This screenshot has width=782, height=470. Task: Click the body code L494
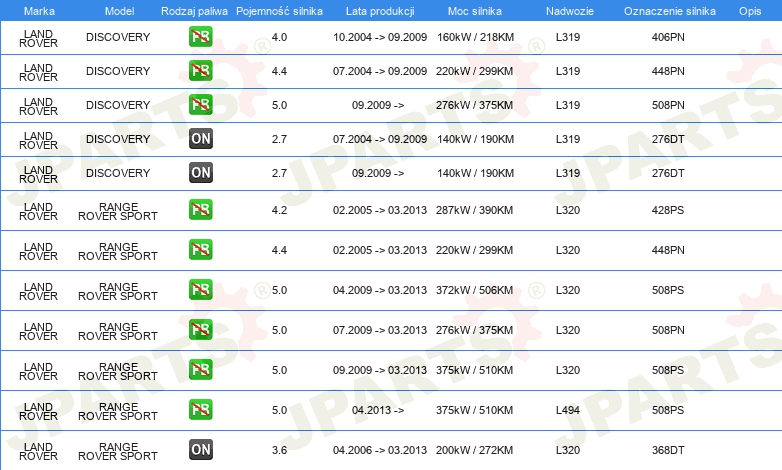(x=568, y=410)
